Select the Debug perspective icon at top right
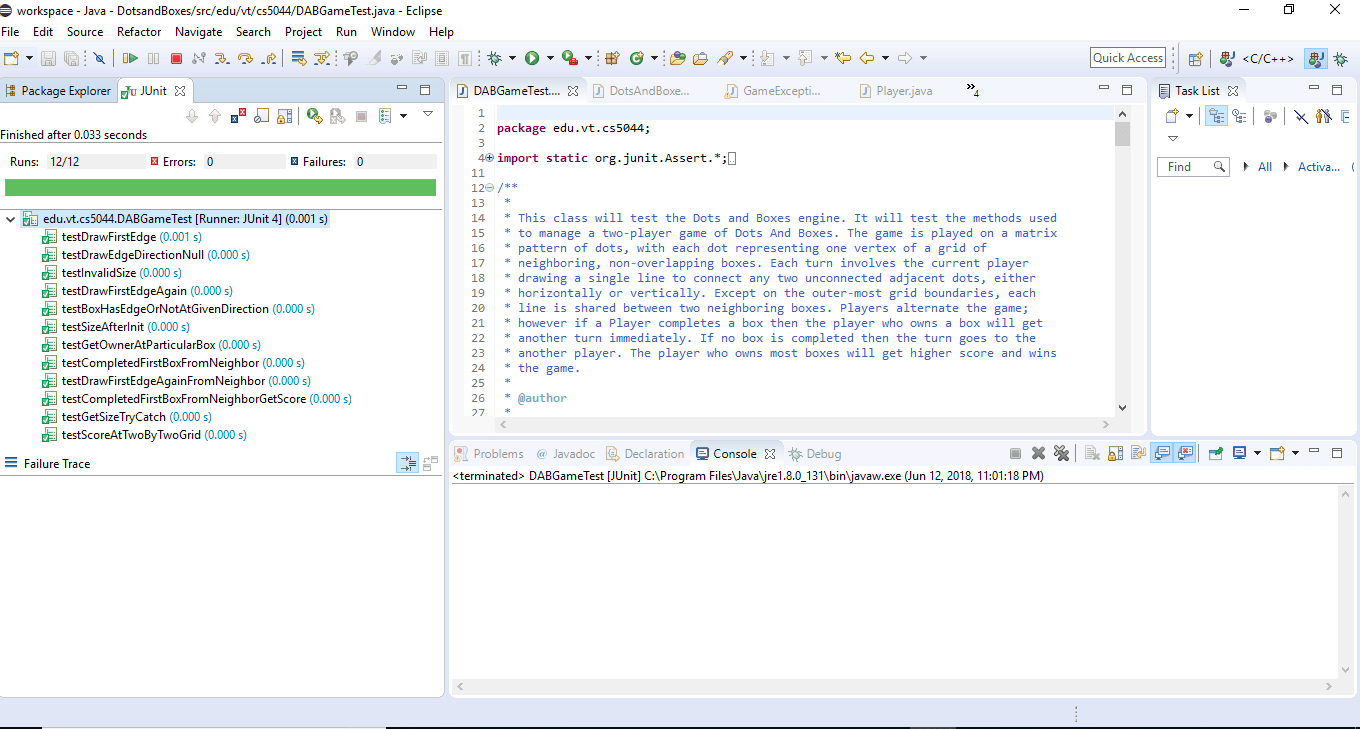 [1341, 59]
